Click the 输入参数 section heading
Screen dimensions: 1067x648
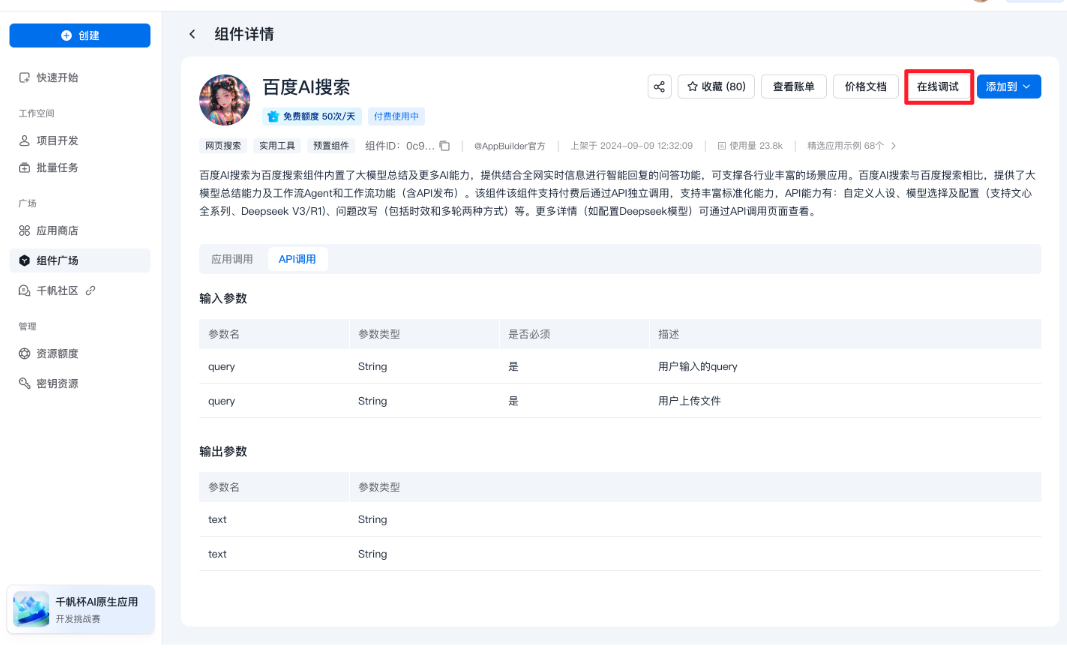pos(223,298)
